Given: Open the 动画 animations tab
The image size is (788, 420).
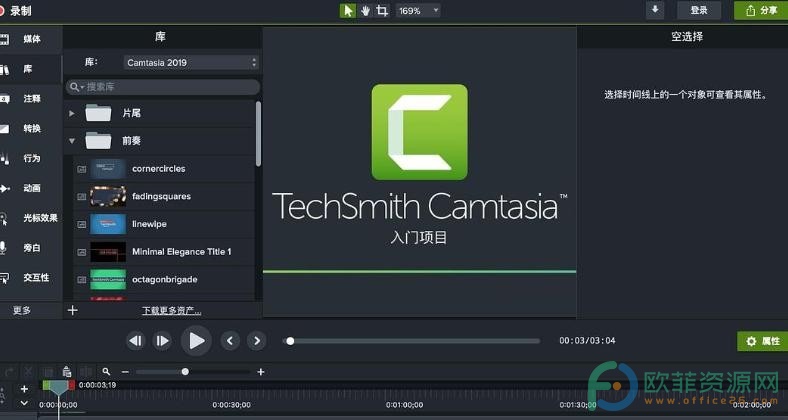Looking at the screenshot, I should tap(31, 188).
